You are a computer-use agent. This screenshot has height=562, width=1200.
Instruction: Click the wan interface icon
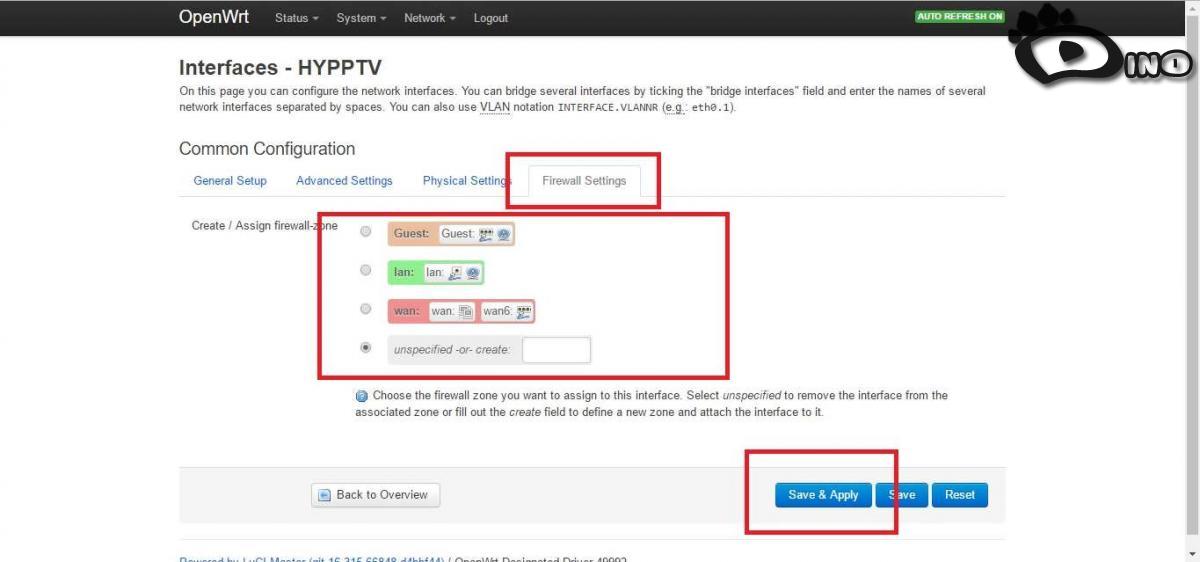coord(465,311)
